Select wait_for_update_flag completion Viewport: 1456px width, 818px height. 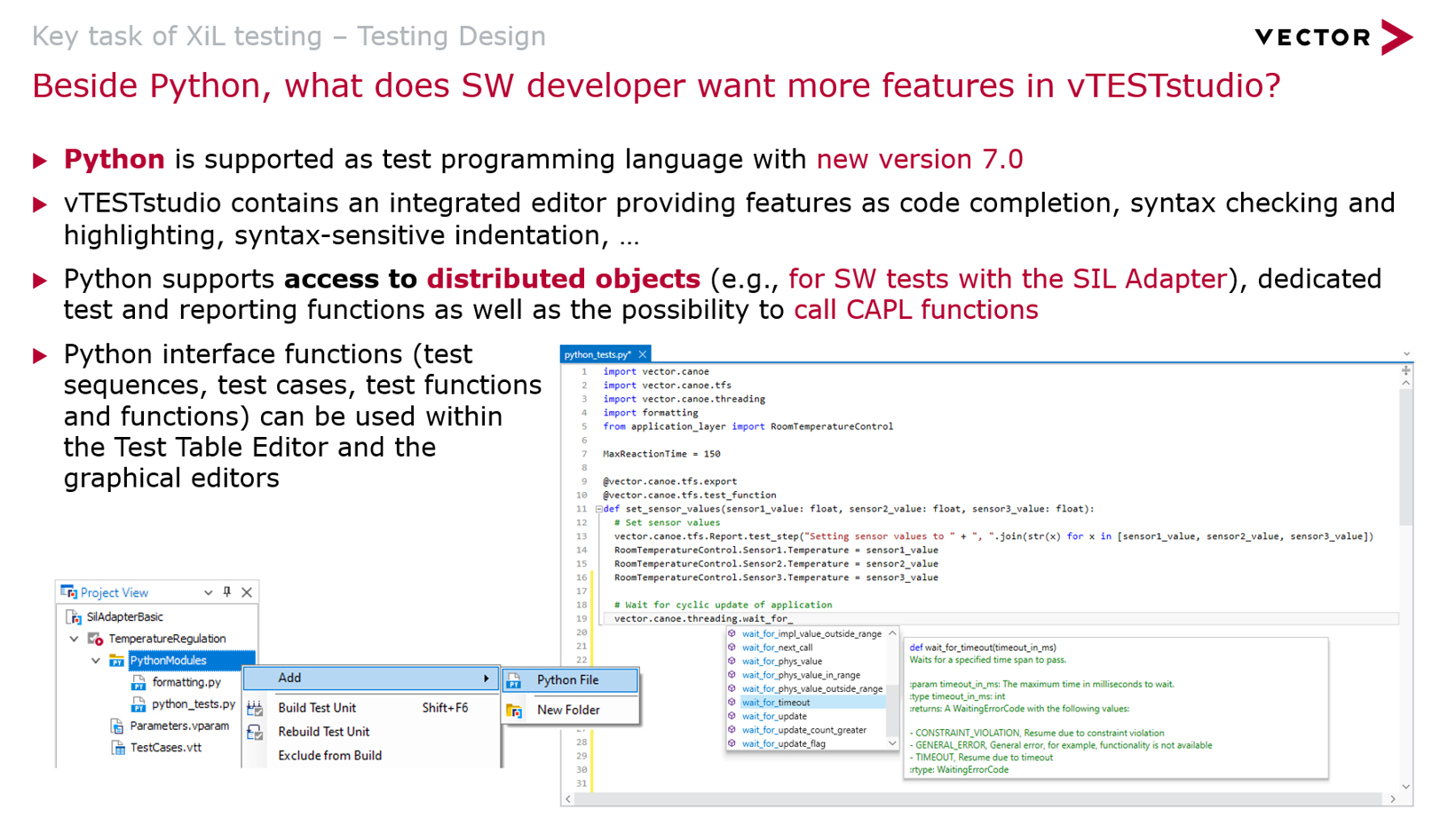tap(784, 744)
